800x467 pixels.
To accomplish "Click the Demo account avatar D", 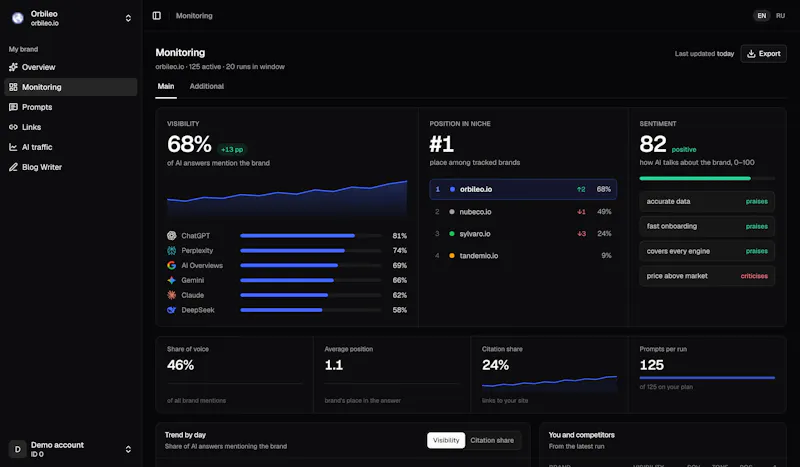I will (17, 449).
